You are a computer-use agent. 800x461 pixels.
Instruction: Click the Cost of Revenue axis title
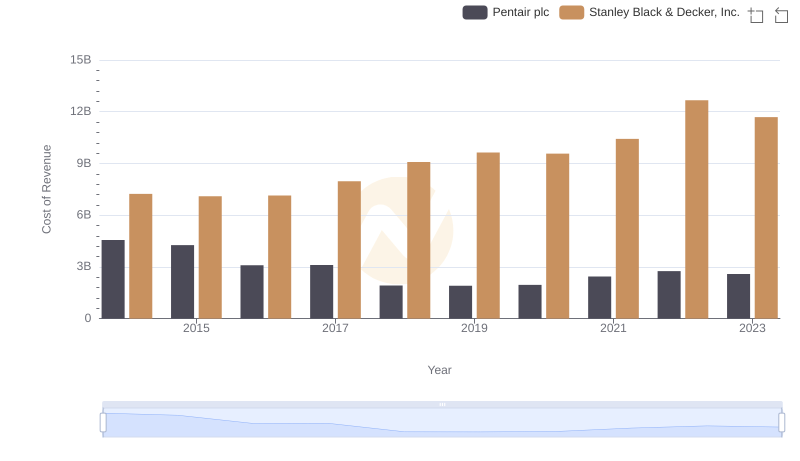(46, 189)
